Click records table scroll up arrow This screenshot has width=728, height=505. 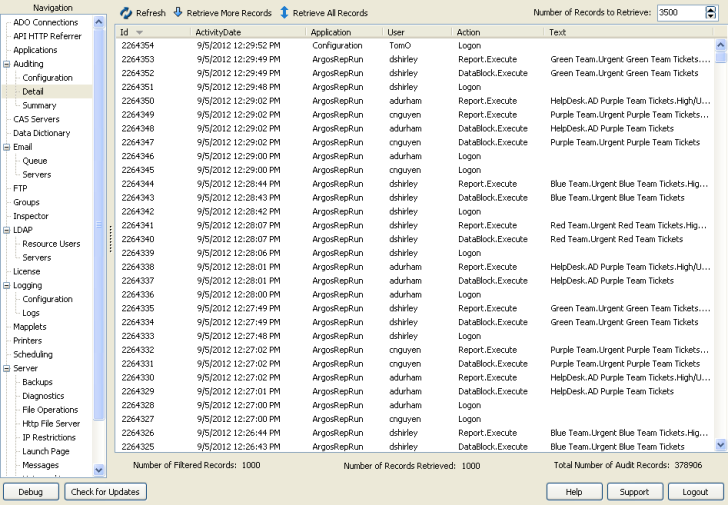coord(721,45)
